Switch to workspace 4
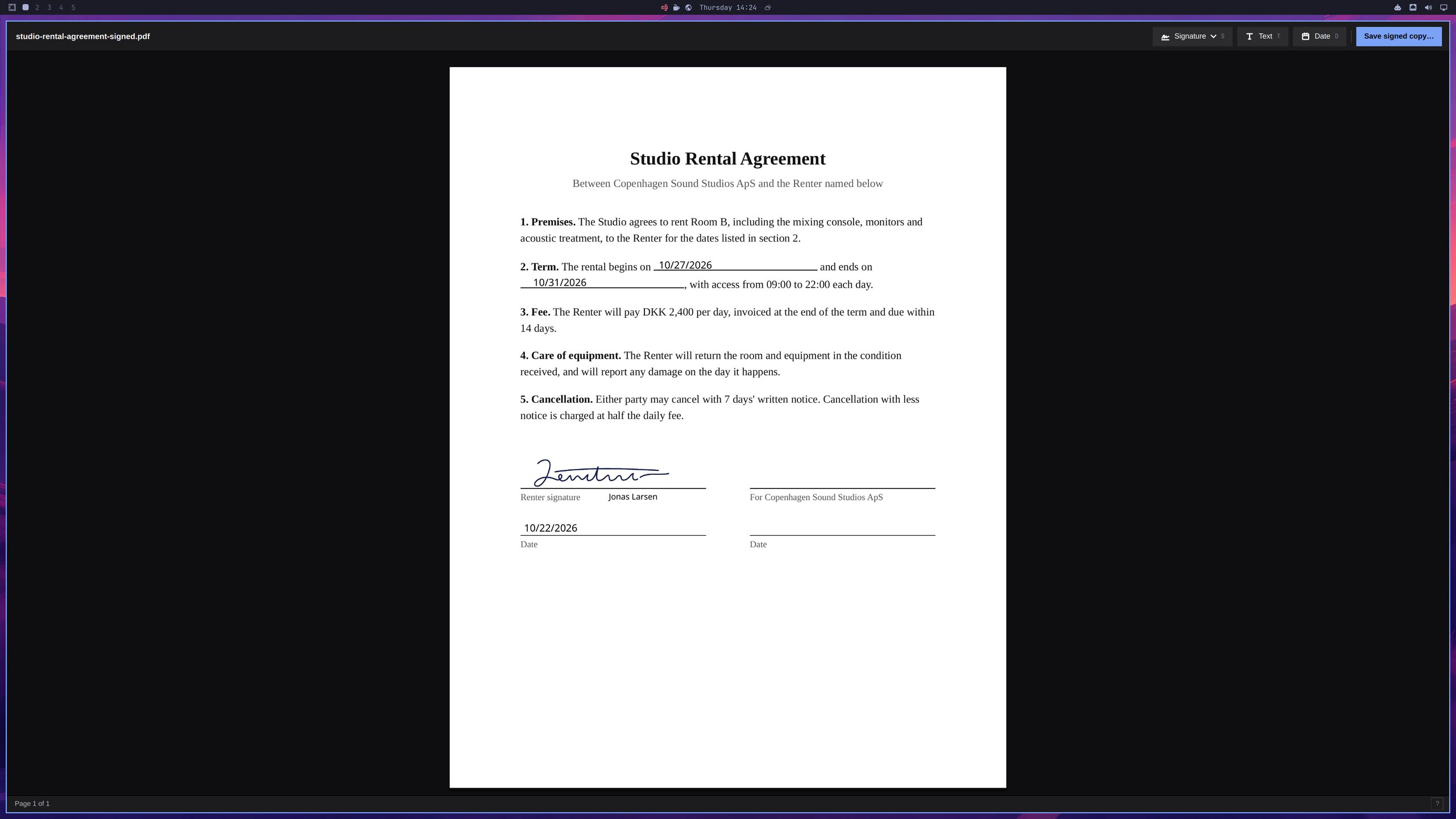Image resolution: width=1456 pixels, height=819 pixels. point(61,7)
